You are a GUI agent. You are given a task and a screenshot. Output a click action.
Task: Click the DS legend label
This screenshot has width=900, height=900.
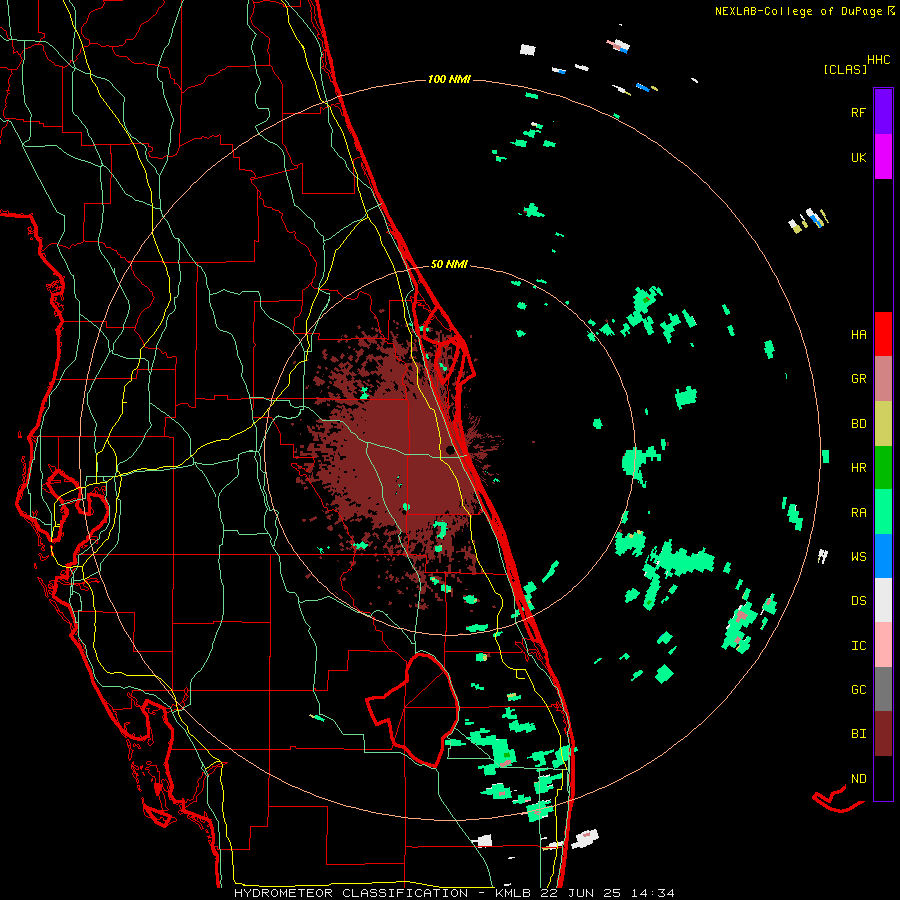[858, 600]
